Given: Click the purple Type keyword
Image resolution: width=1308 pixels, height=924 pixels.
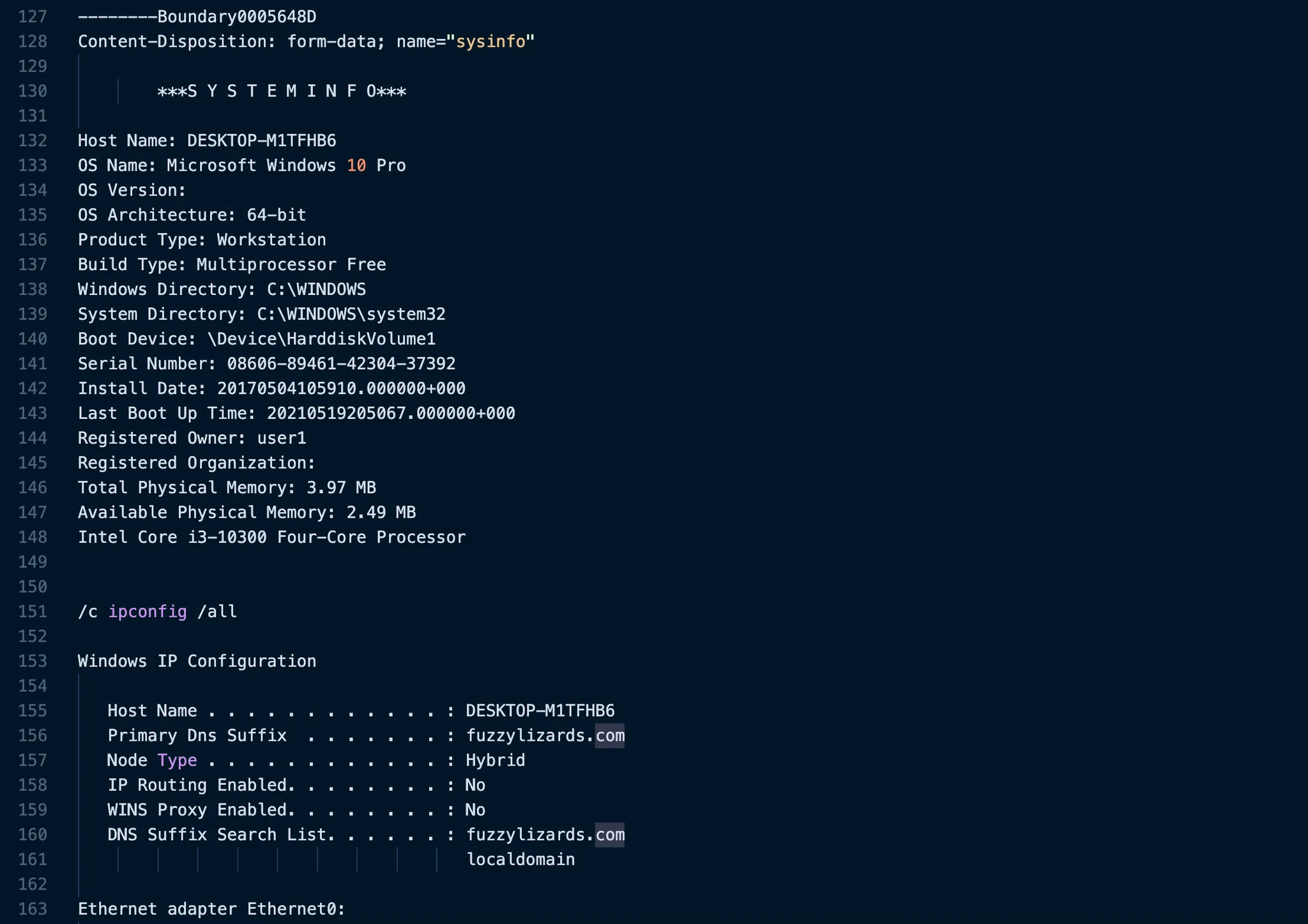Looking at the screenshot, I should tap(177, 761).
